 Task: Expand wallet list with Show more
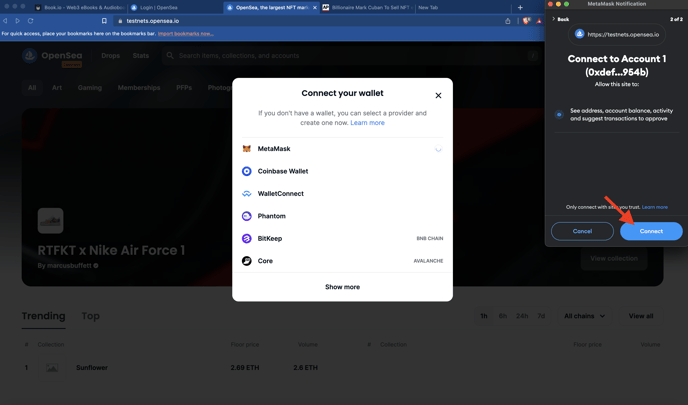pyautogui.click(x=342, y=287)
